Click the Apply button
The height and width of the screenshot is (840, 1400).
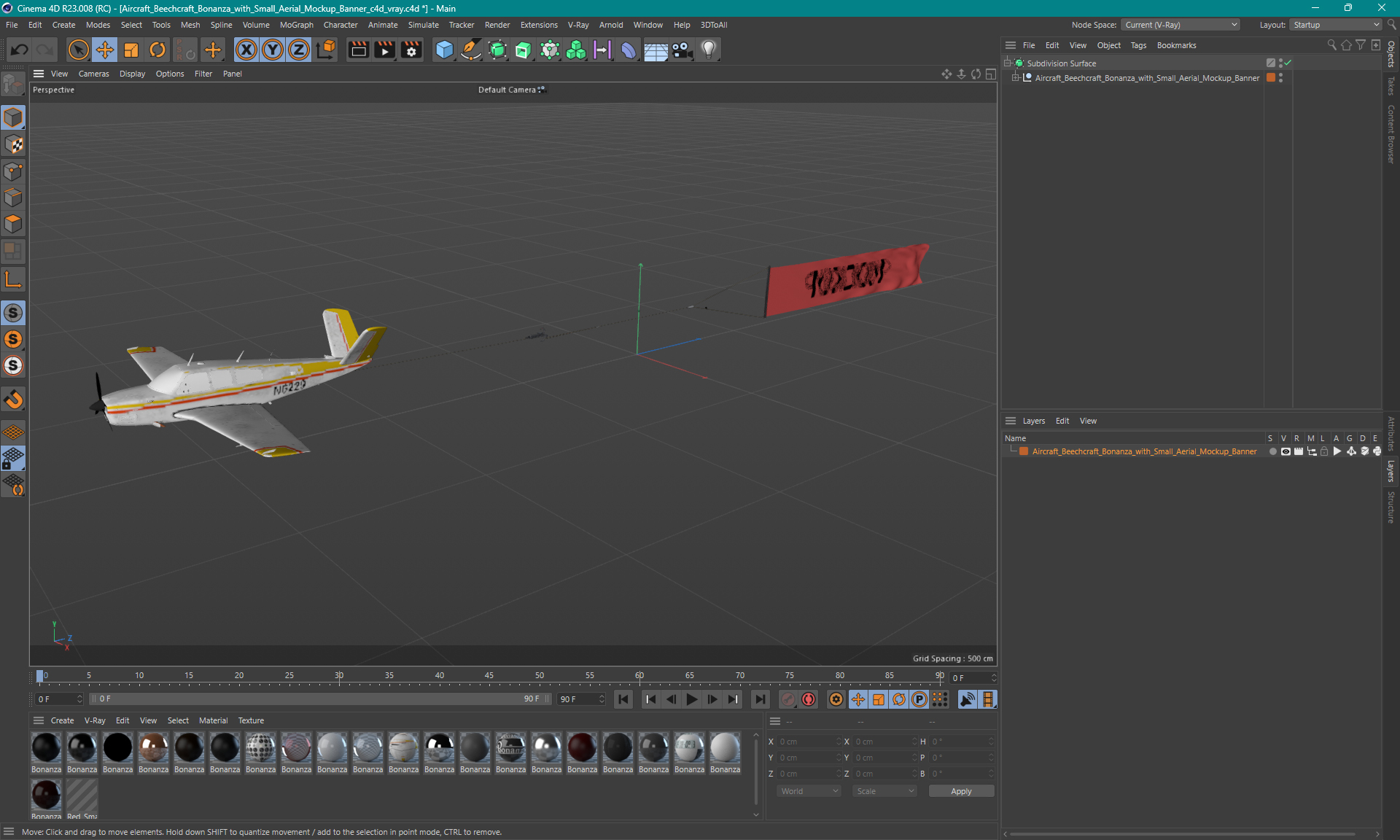pos(961,791)
